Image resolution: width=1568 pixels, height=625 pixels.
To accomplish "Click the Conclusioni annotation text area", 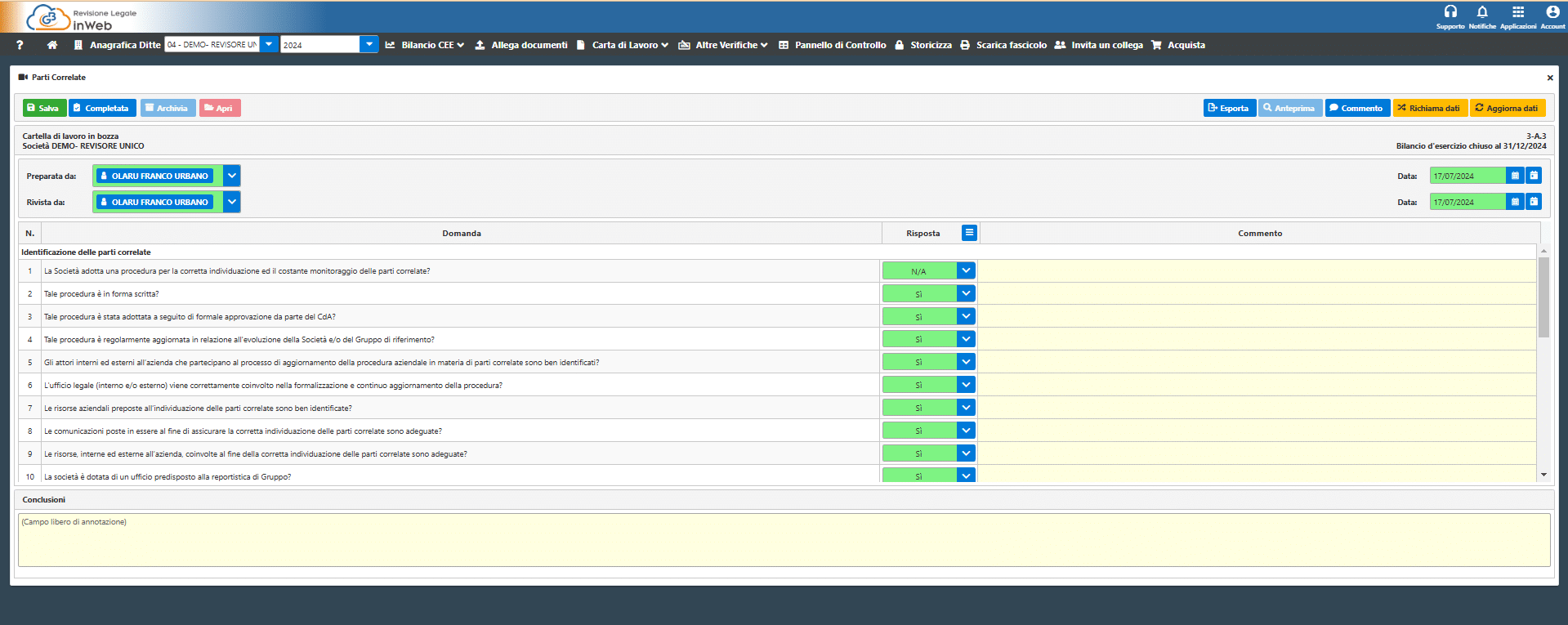I will (784, 540).
